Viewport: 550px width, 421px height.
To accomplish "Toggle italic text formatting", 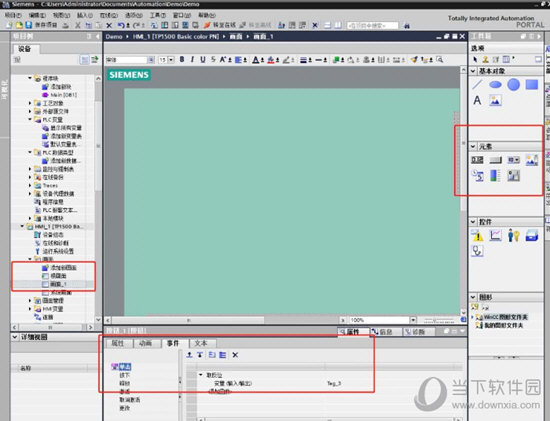I will tap(192, 60).
